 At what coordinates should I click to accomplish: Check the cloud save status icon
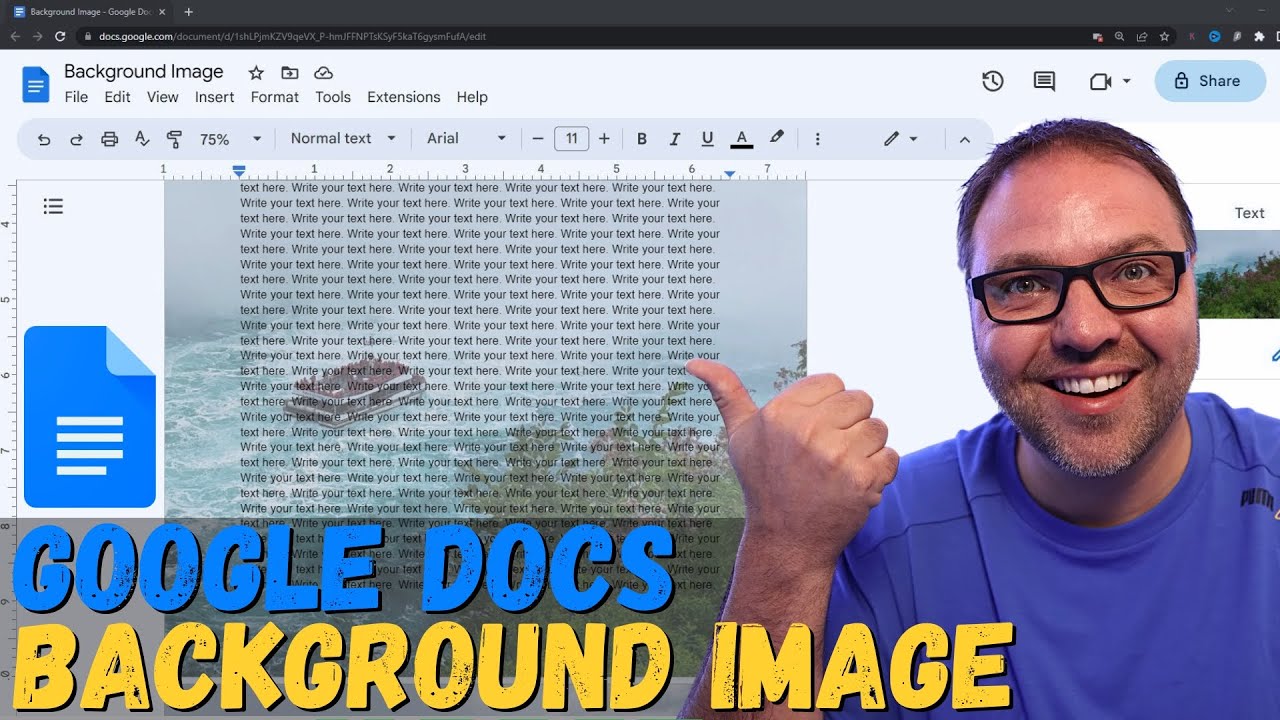323,72
